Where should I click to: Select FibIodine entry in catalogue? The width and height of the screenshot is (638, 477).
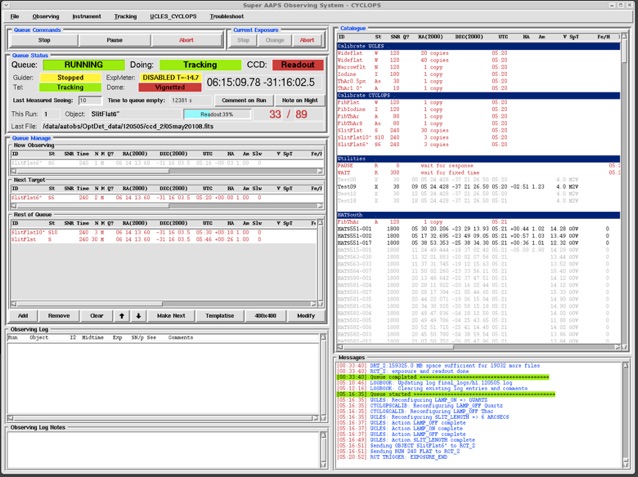point(478,109)
